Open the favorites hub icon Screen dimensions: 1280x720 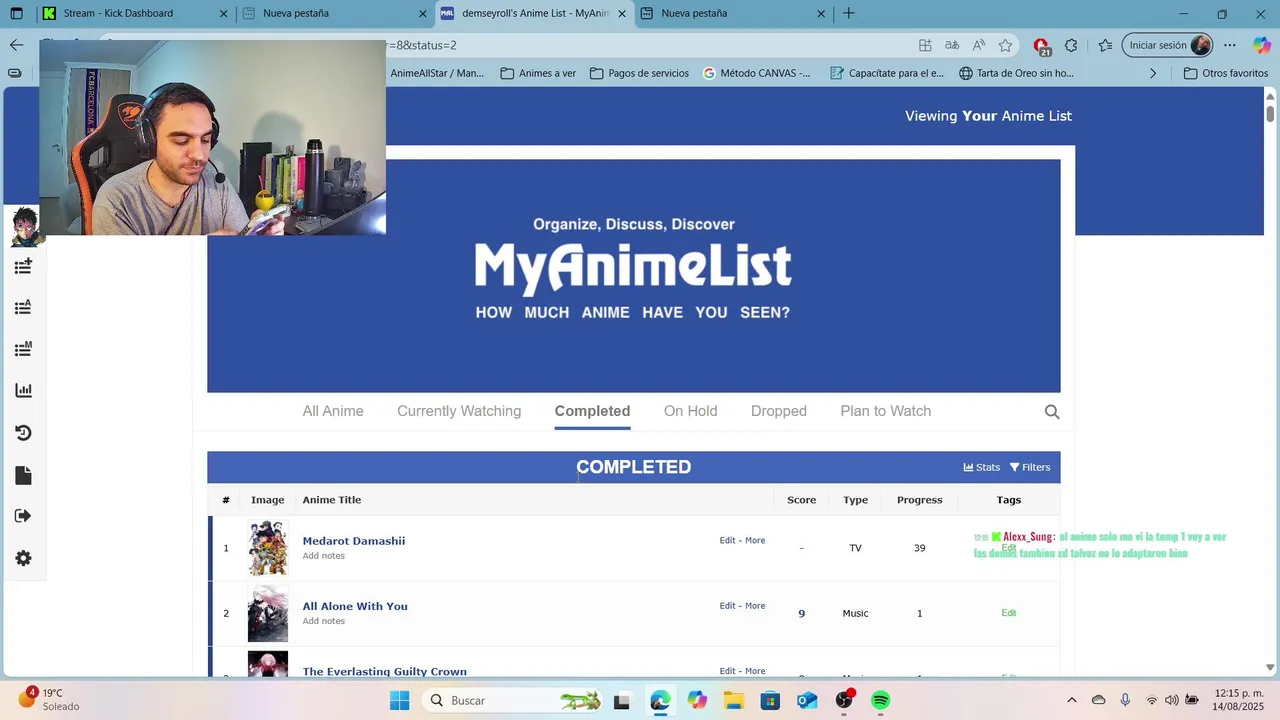(x=1105, y=45)
